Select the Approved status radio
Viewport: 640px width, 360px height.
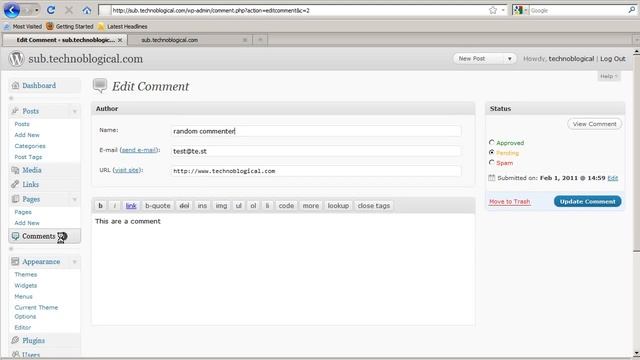click(492, 142)
